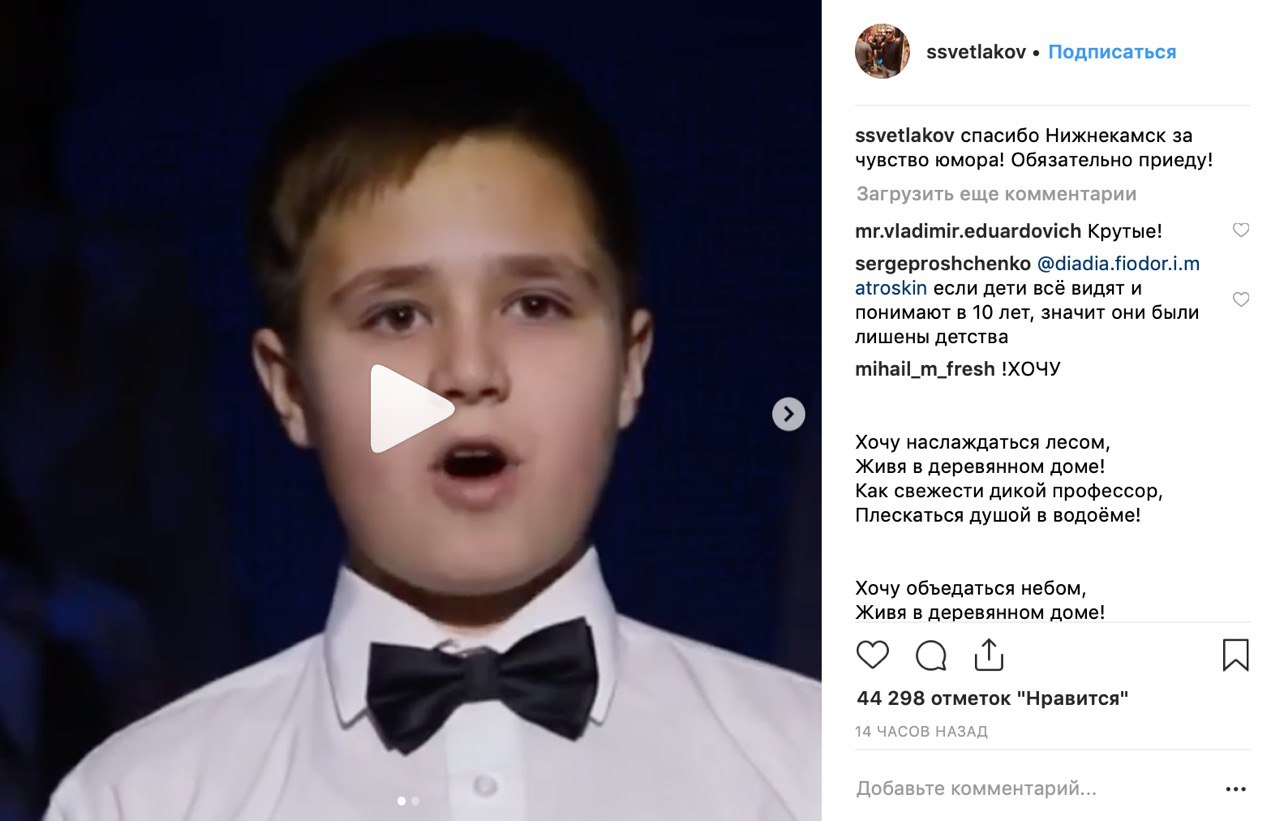Open ssvetlakov profile avatar
Viewport: 1280px width, 821px height.
coord(882,51)
